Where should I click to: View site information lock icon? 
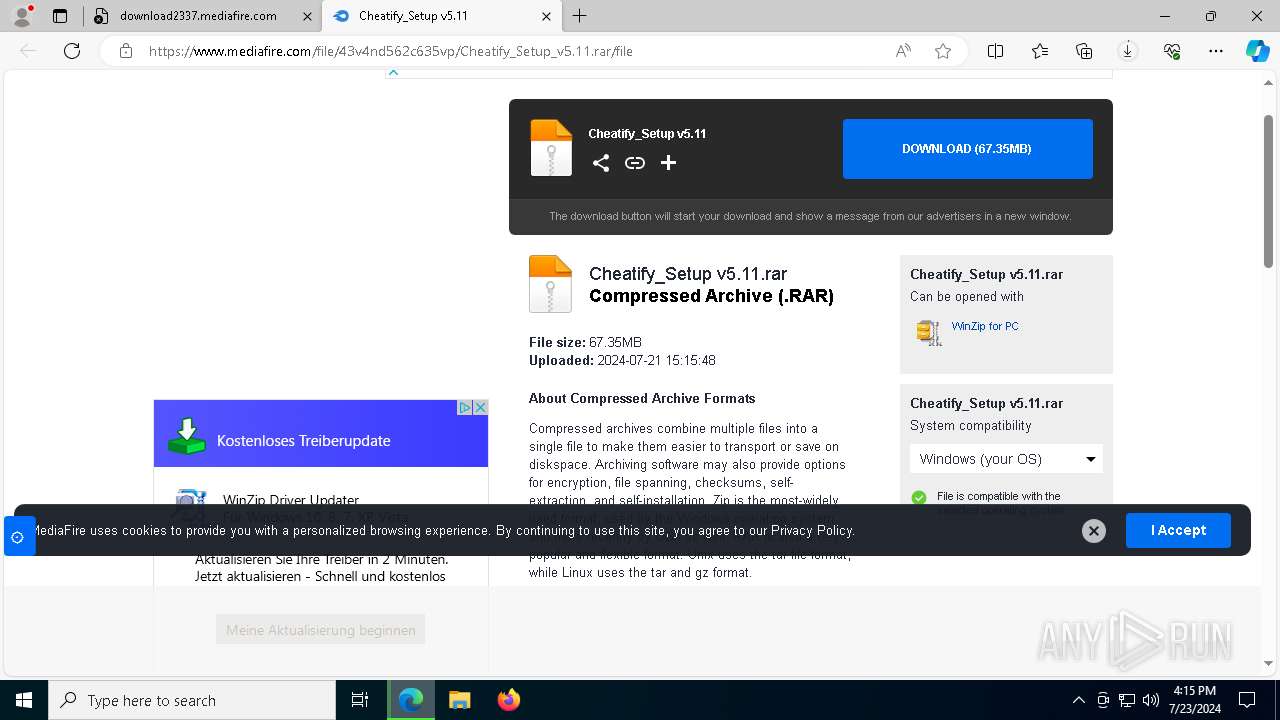click(x=126, y=51)
